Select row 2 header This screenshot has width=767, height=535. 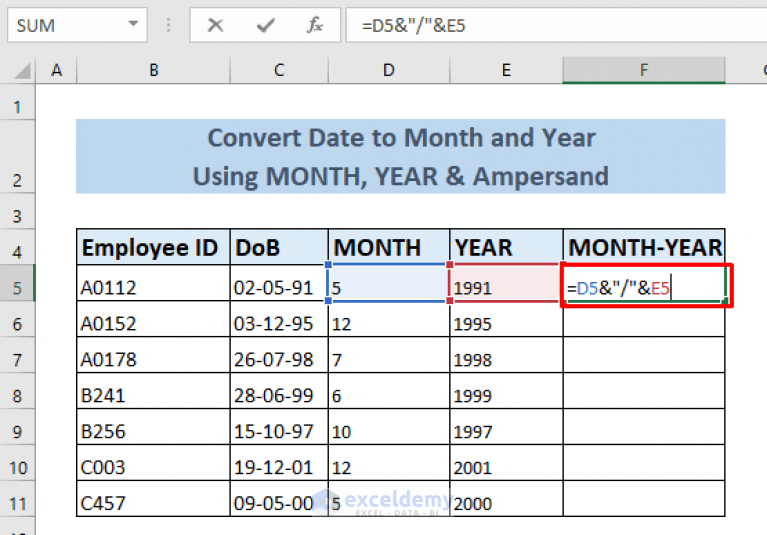click(x=18, y=156)
